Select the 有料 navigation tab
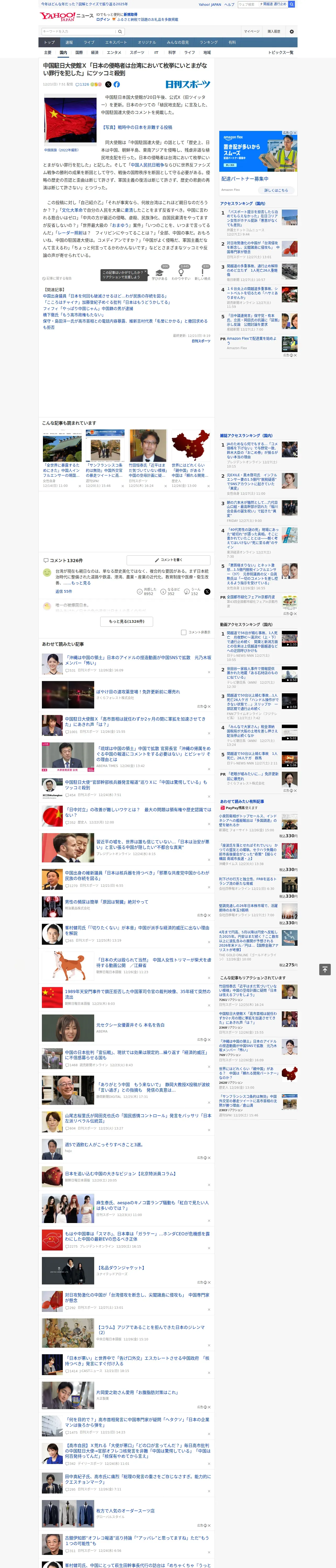 point(232,43)
